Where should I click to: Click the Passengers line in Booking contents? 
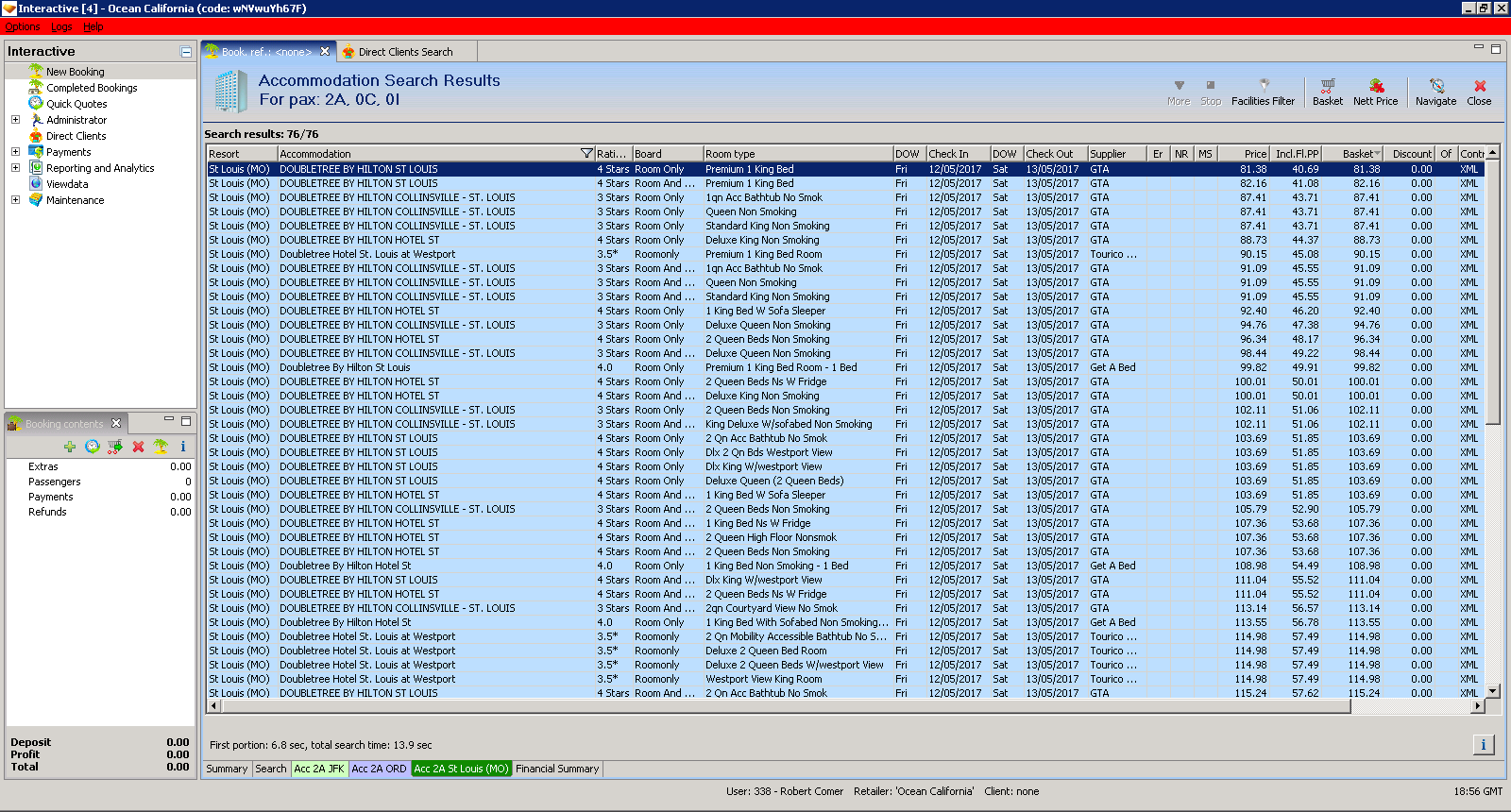pos(100,482)
